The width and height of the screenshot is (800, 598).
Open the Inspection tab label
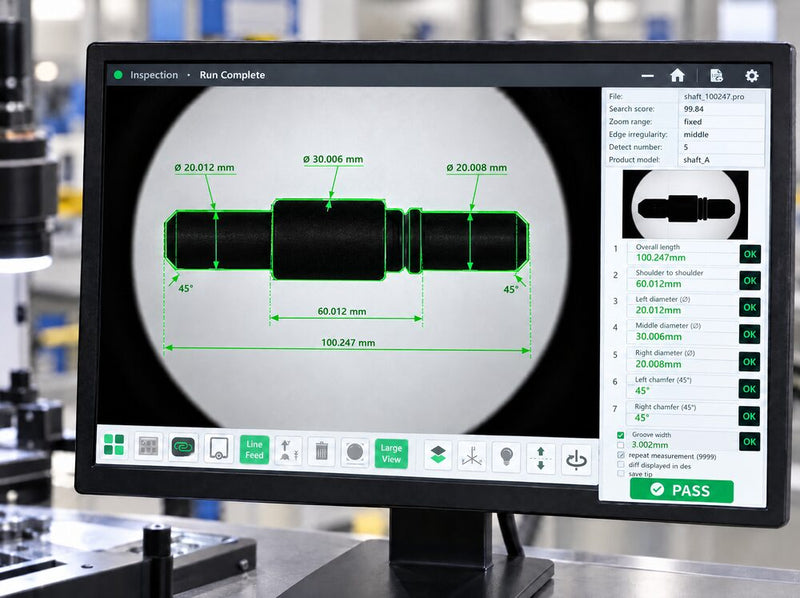point(154,75)
